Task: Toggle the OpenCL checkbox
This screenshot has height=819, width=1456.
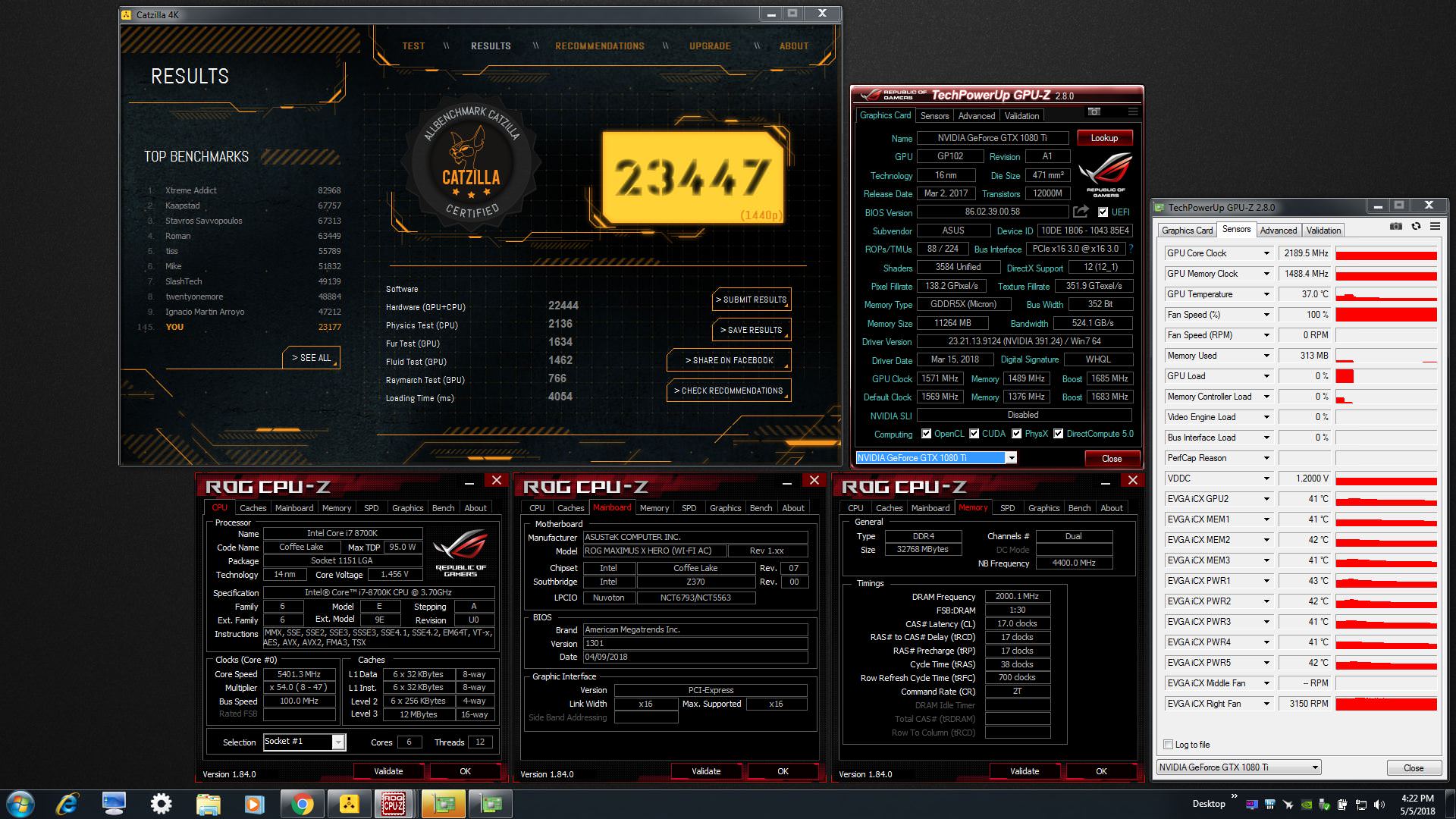Action: 926,434
